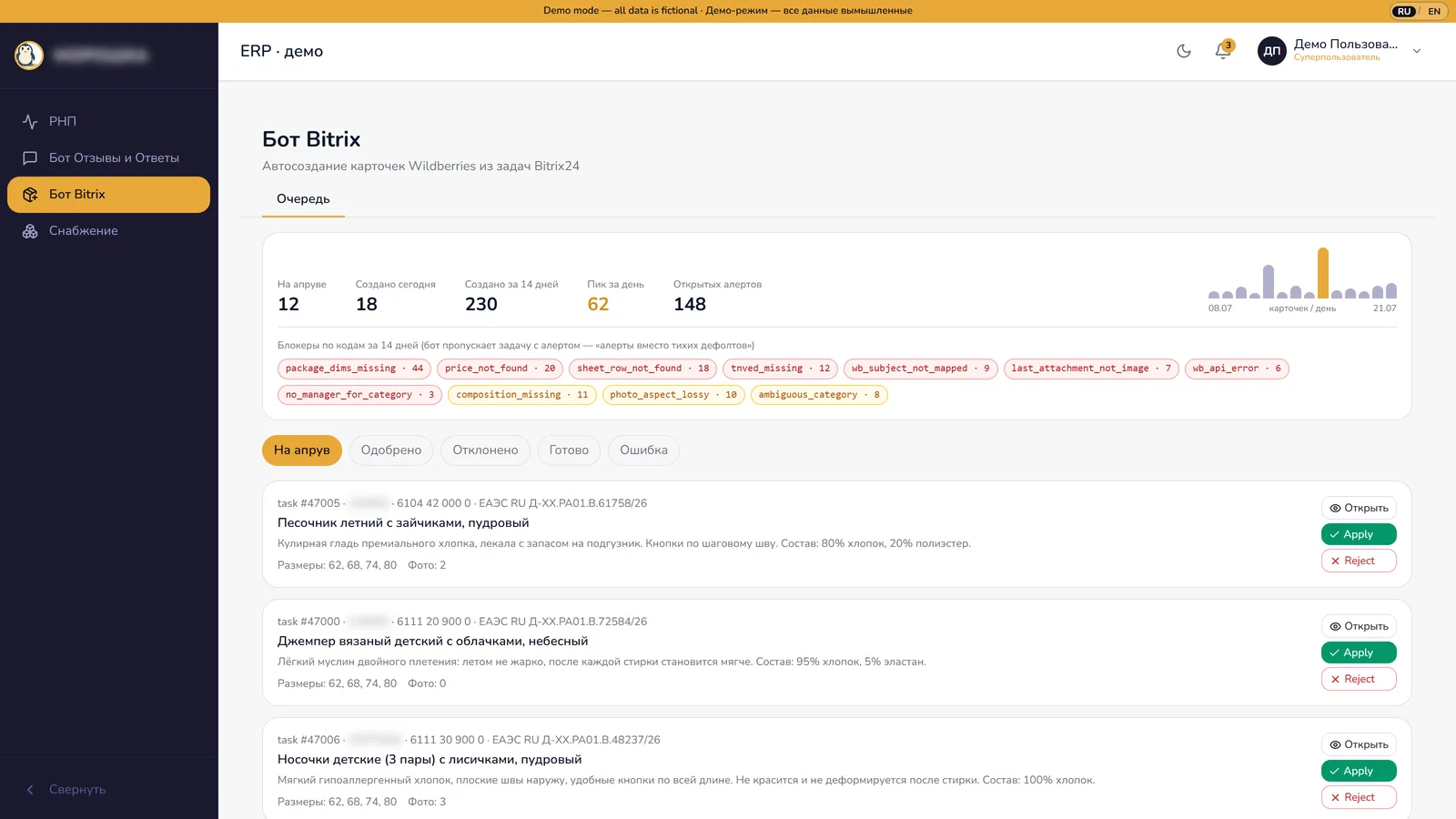Click package_dims_missing blocker chip
Screen dimensions: 1456x819
354,369
